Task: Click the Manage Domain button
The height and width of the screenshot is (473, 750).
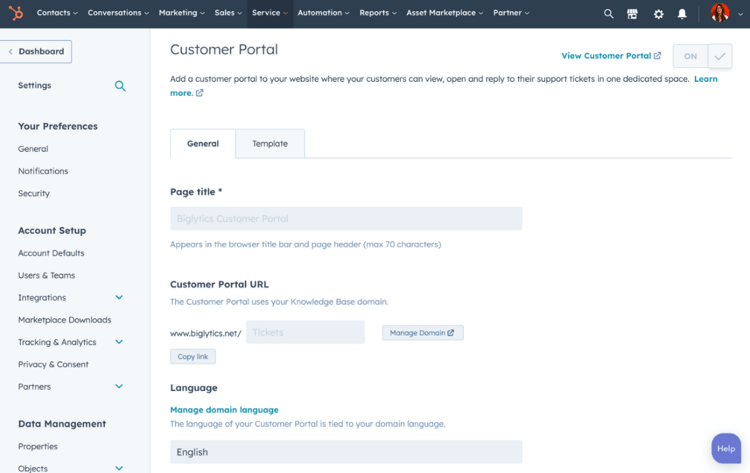Action: coord(422,333)
